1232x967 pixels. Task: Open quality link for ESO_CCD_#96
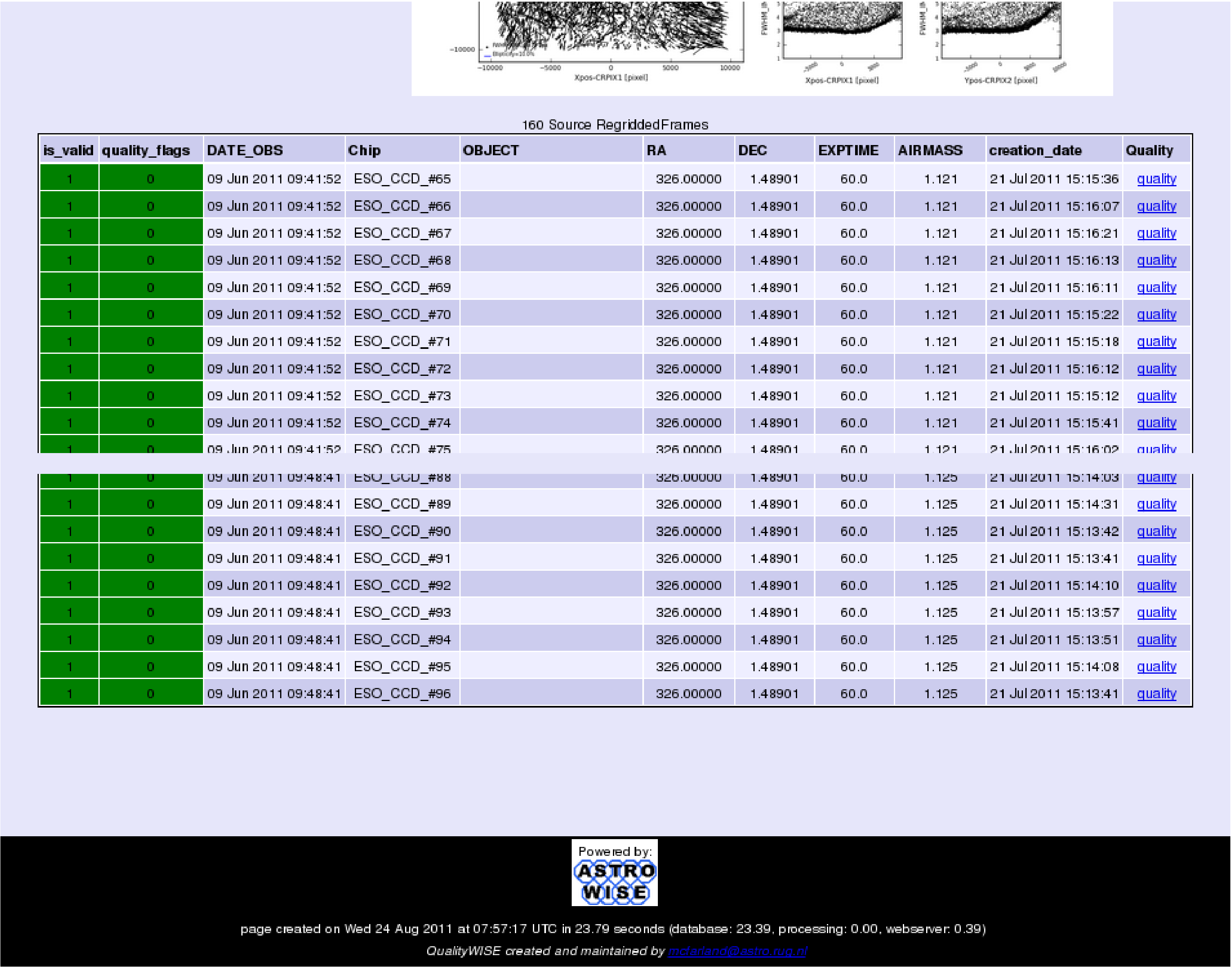tap(1156, 694)
